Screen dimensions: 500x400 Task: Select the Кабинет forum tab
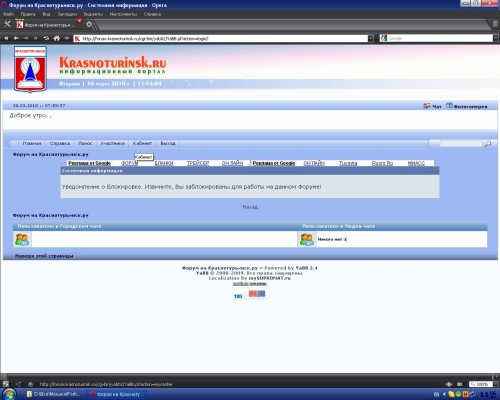(x=142, y=143)
